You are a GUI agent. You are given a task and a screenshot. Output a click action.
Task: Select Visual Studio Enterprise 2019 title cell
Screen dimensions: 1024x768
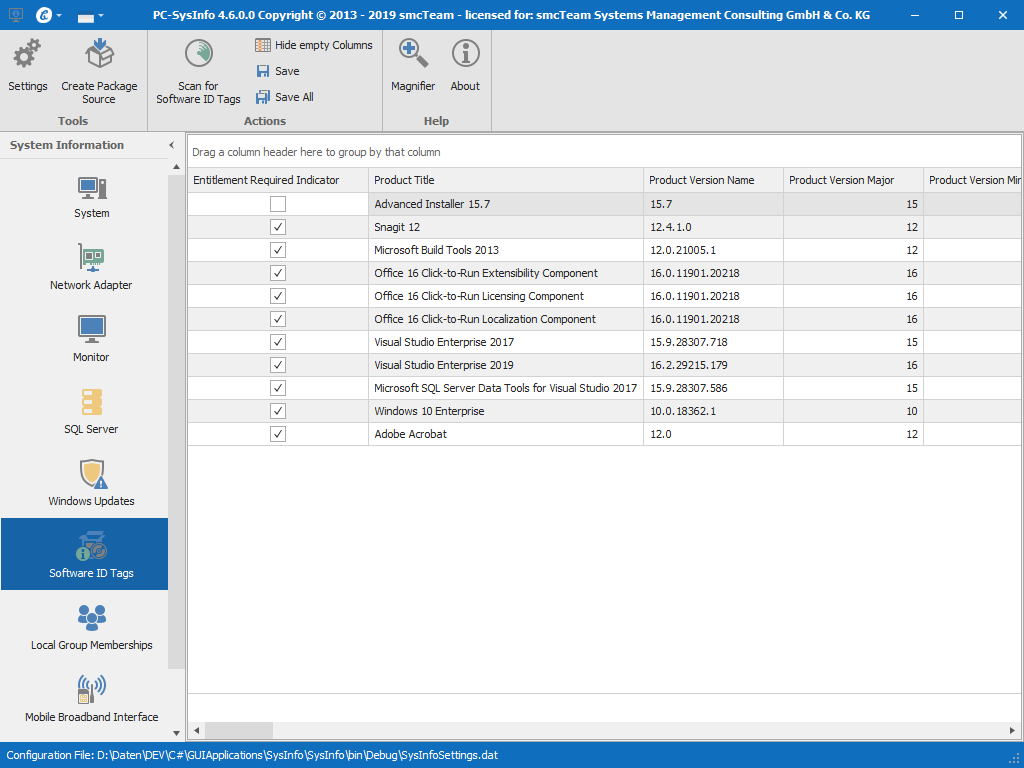tap(505, 365)
